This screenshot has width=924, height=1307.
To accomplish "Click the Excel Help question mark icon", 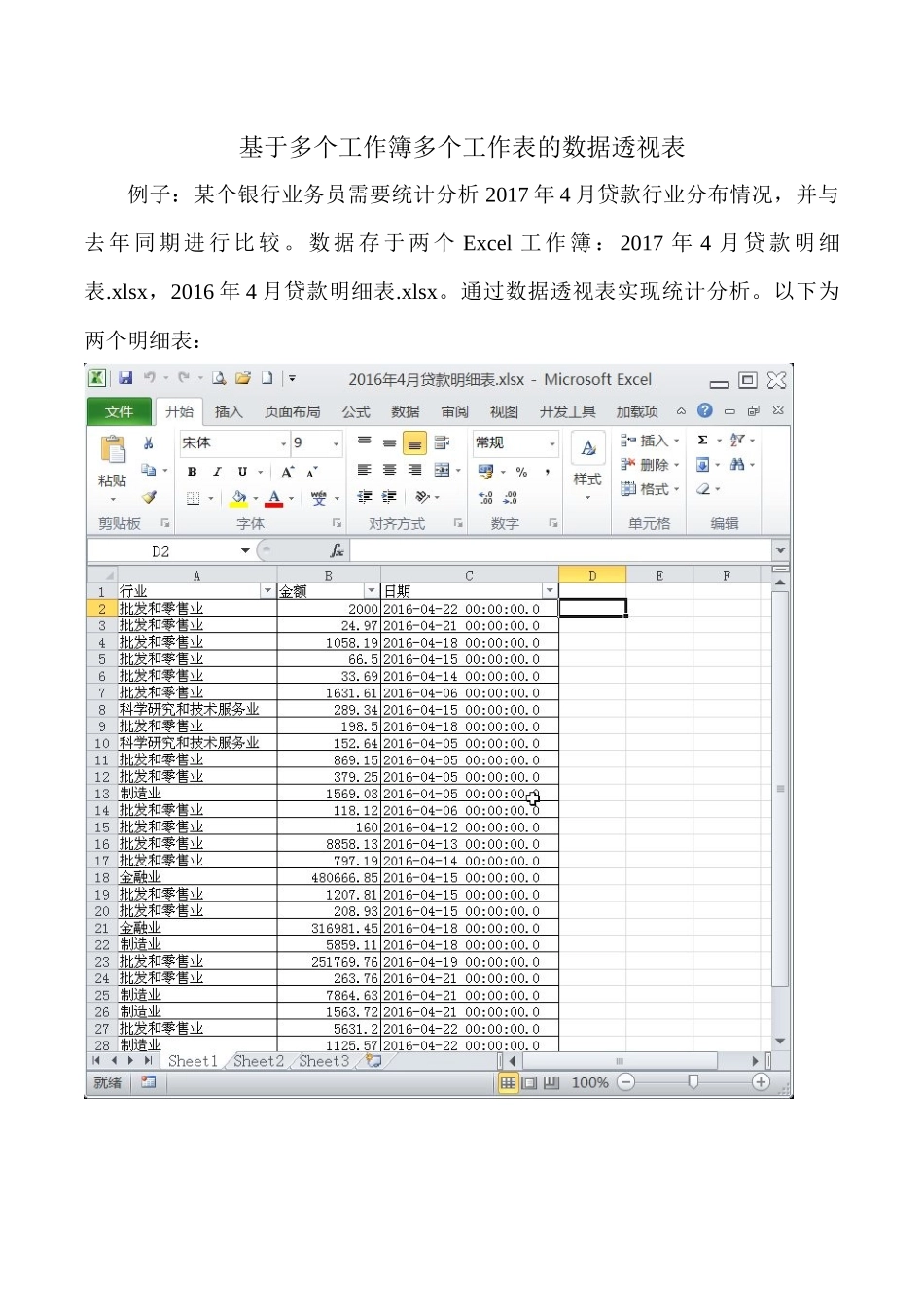I will click(705, 411).
